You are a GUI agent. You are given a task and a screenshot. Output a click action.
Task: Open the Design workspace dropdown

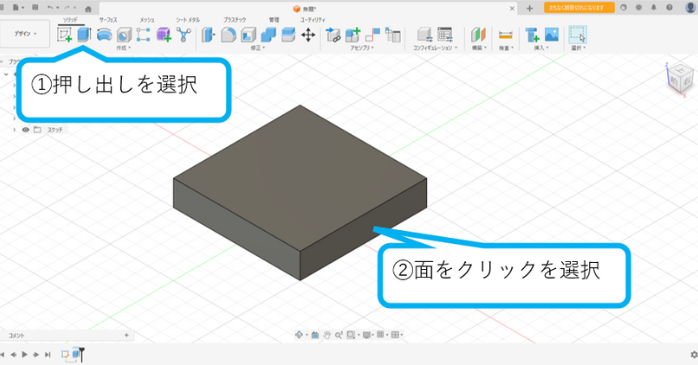[x=25, y=33]
